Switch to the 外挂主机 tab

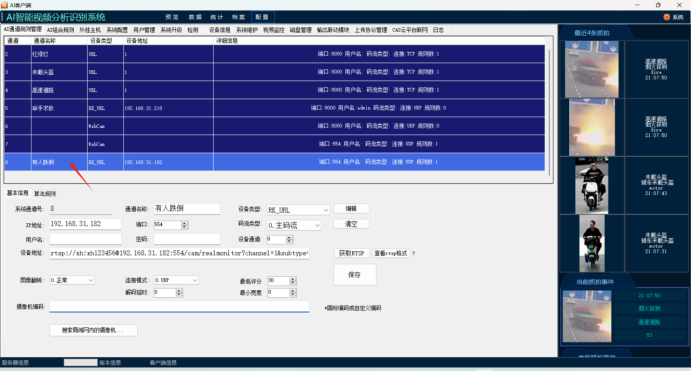(90, 30)
